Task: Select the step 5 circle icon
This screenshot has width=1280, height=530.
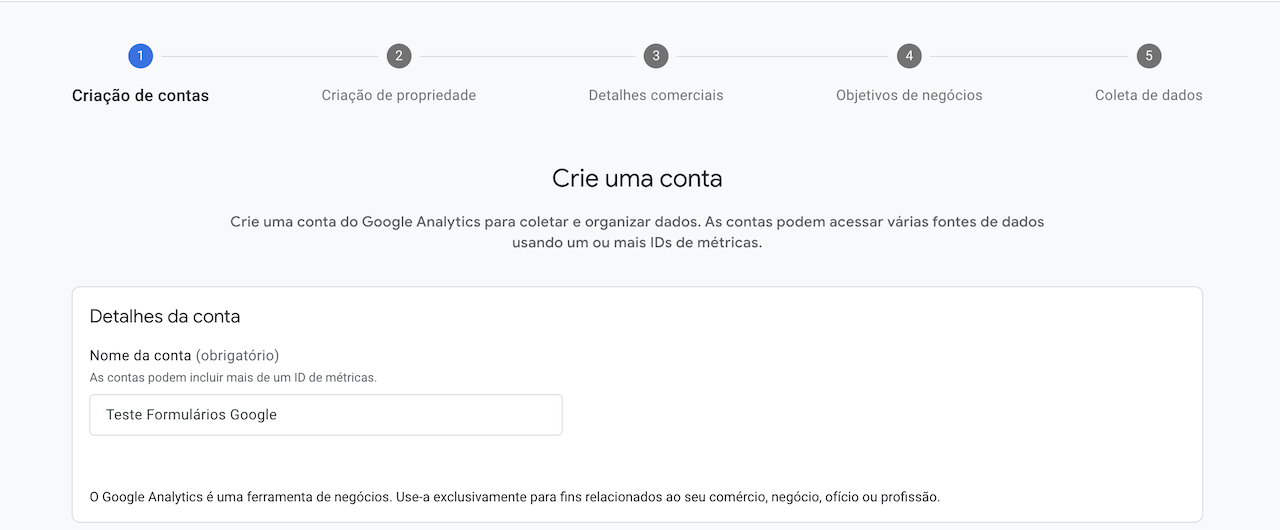Action: tap(1149, 56)
